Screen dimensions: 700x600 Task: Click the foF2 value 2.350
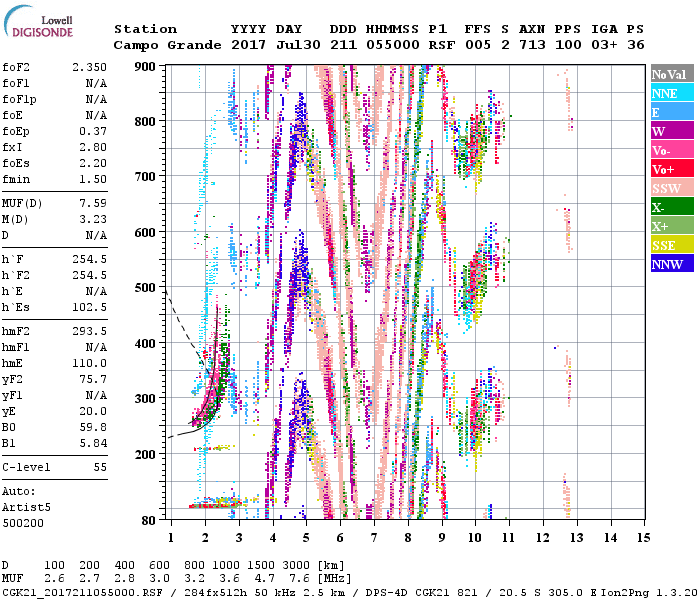(89, 68)
